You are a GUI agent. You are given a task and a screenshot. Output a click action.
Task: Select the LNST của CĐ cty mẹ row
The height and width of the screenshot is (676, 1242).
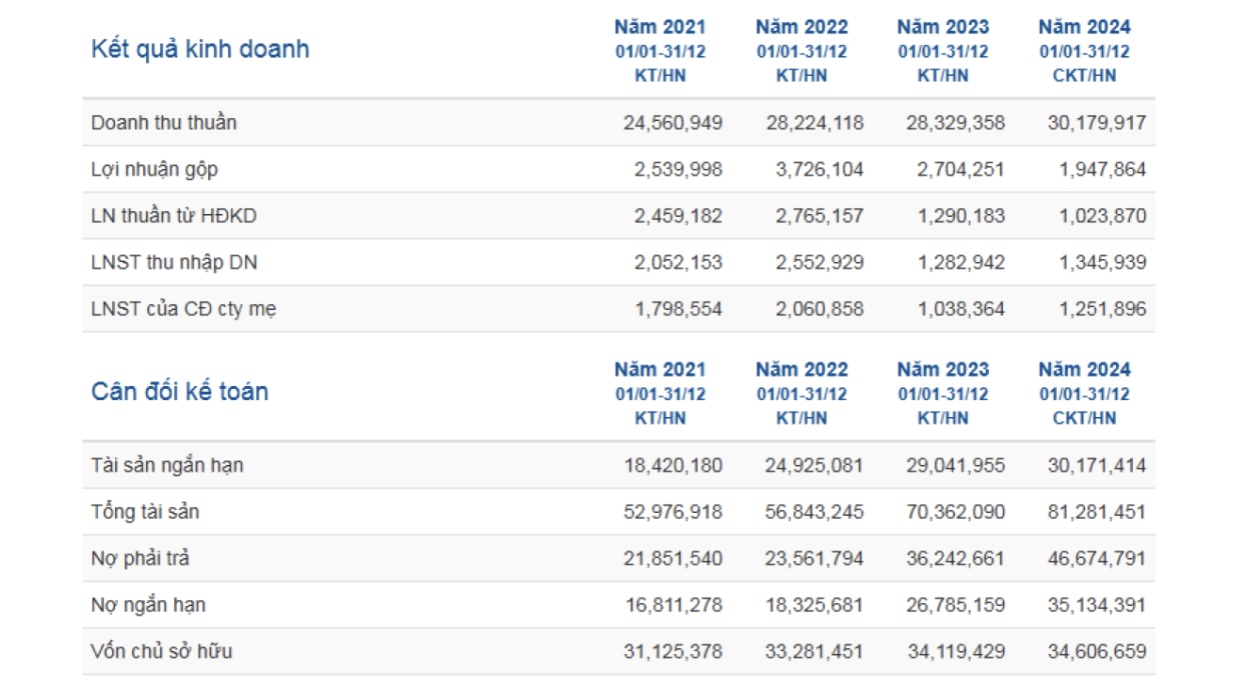point(183,309)
